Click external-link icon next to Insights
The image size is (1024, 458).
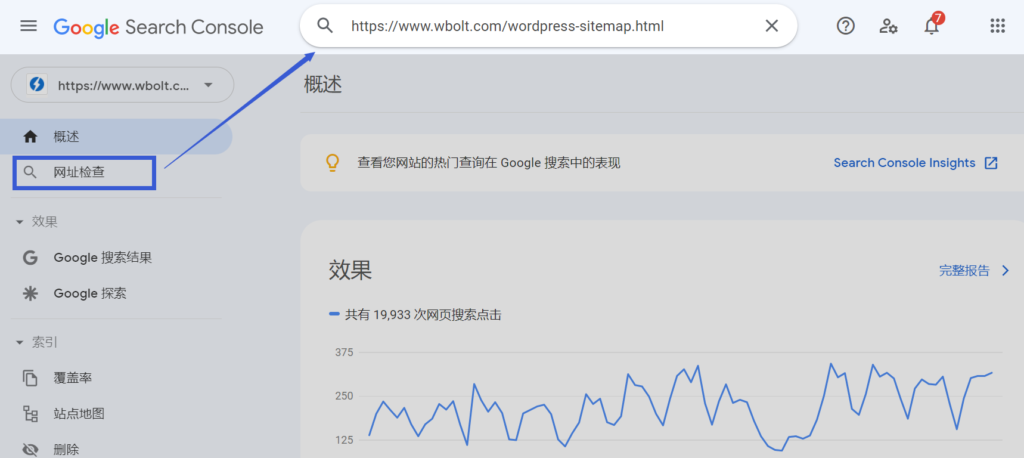(991, 163)
